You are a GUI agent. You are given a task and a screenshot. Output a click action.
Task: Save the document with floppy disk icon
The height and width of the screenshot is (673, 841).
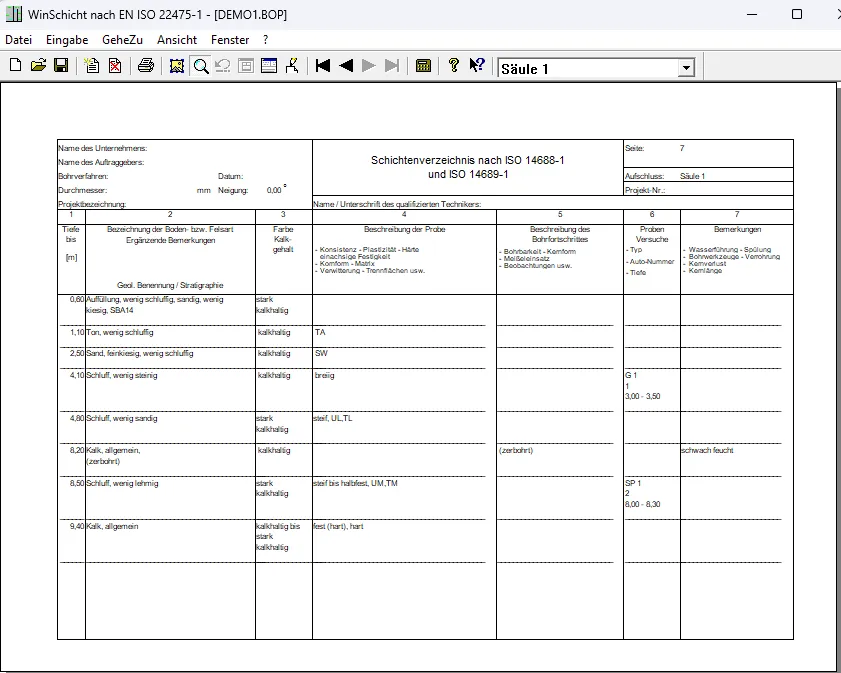tap(61, 65)
